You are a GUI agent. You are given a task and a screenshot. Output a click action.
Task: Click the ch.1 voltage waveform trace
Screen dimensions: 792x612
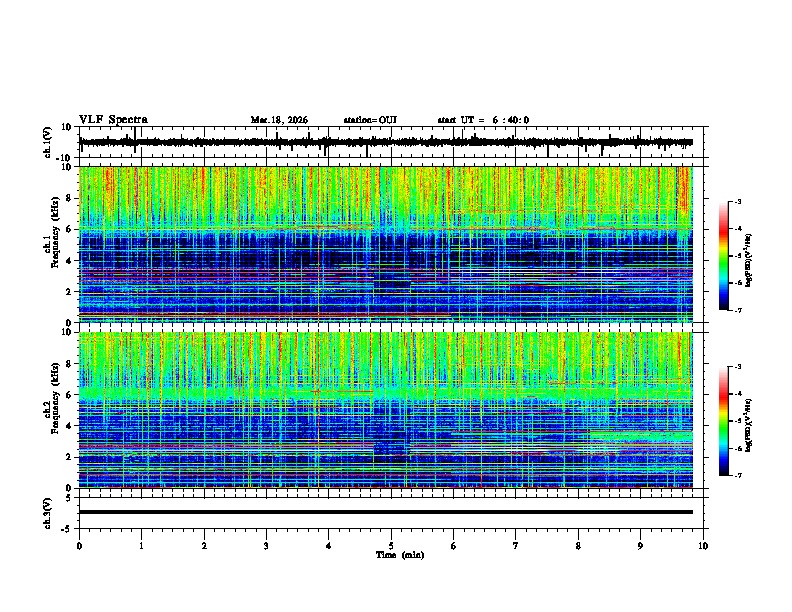tap(386, 142)
